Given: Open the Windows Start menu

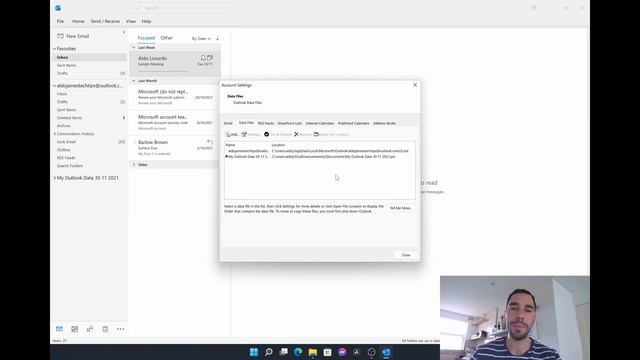Looking at the screenshot, I should click(254, 352).
